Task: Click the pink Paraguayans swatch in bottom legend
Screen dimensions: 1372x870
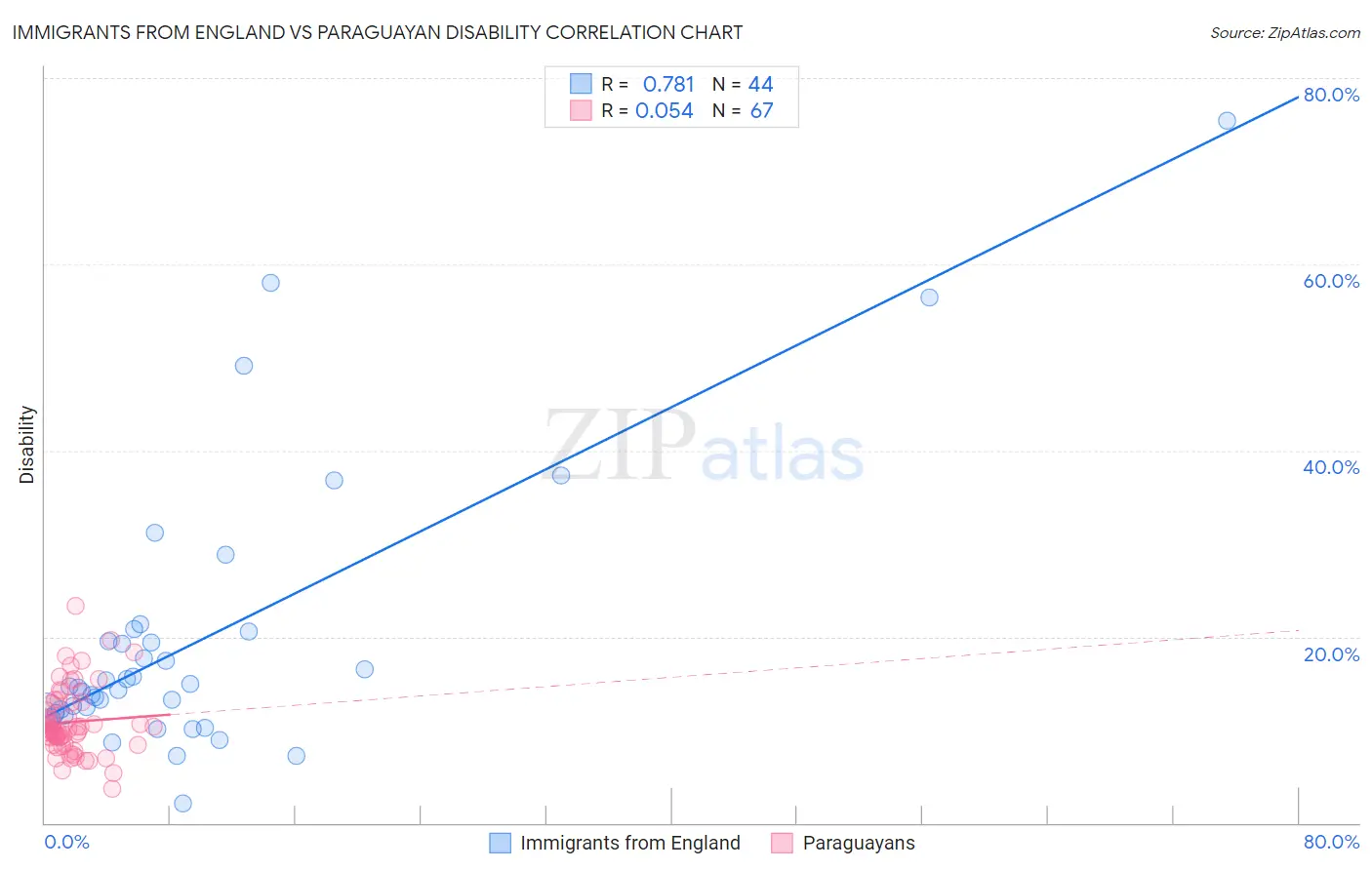Action: (x=782, y=844)
